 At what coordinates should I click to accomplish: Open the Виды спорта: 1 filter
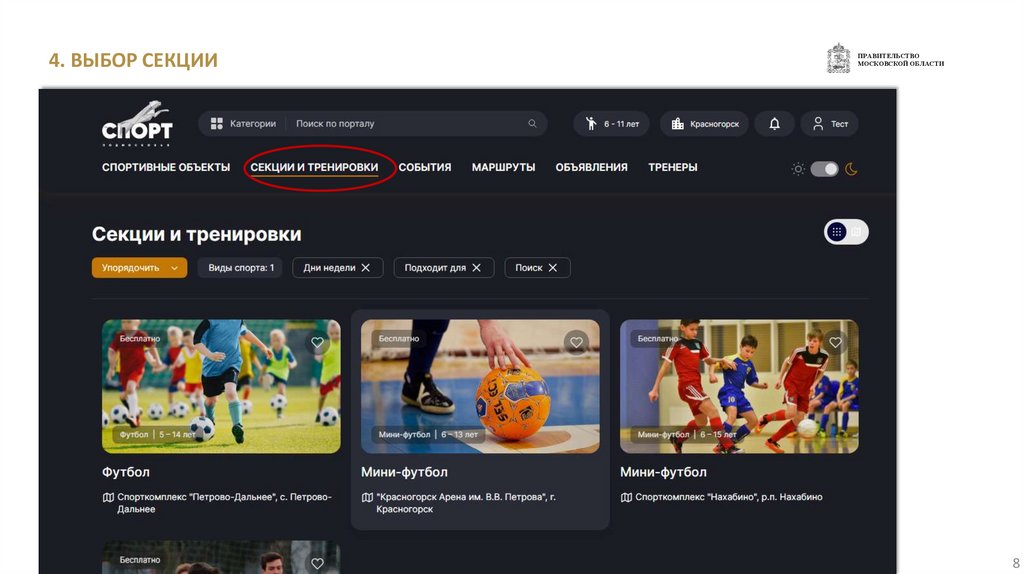click(x=241, y=268)
